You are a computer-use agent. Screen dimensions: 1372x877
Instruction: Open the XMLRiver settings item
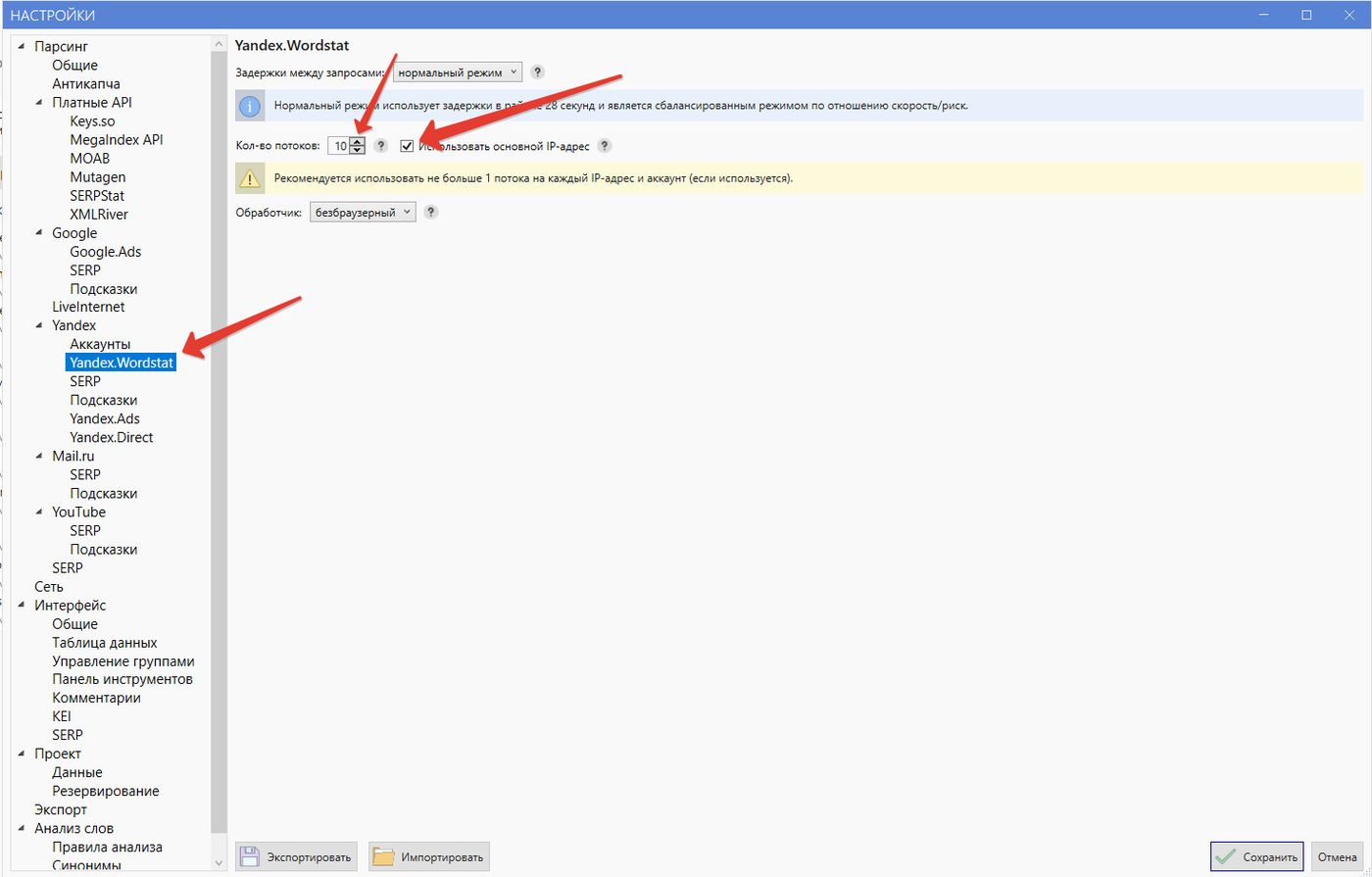click(99, 215)
